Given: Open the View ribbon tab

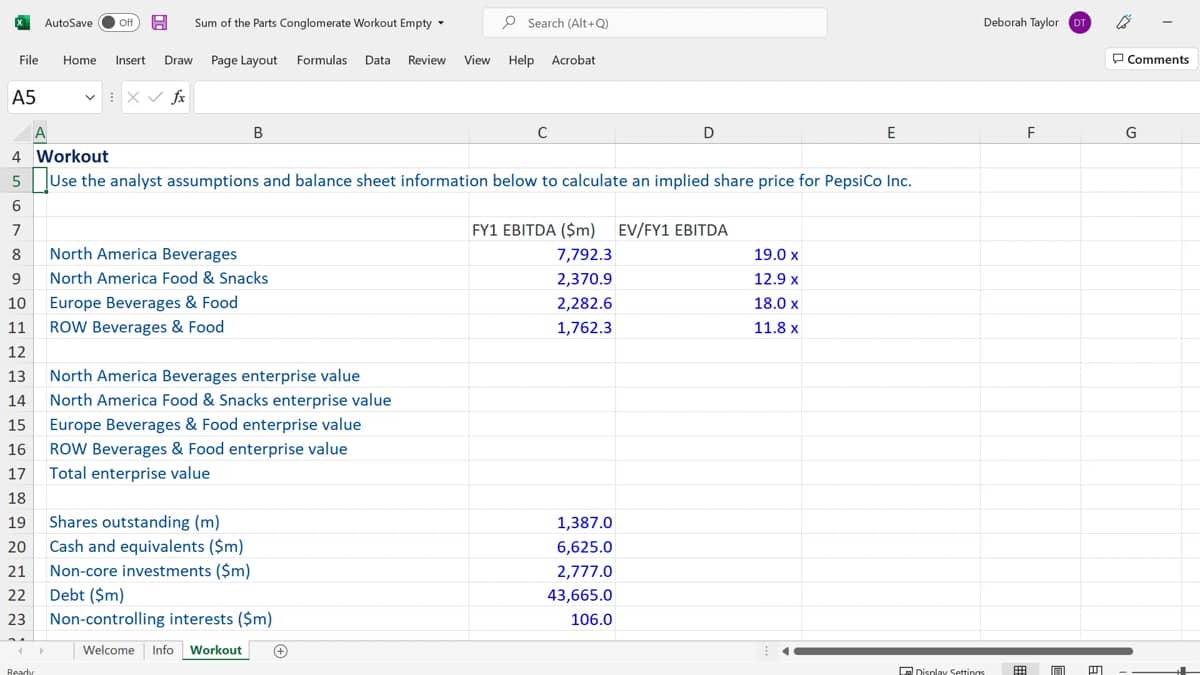Looking at the screenshot, I should coord(477,60).
